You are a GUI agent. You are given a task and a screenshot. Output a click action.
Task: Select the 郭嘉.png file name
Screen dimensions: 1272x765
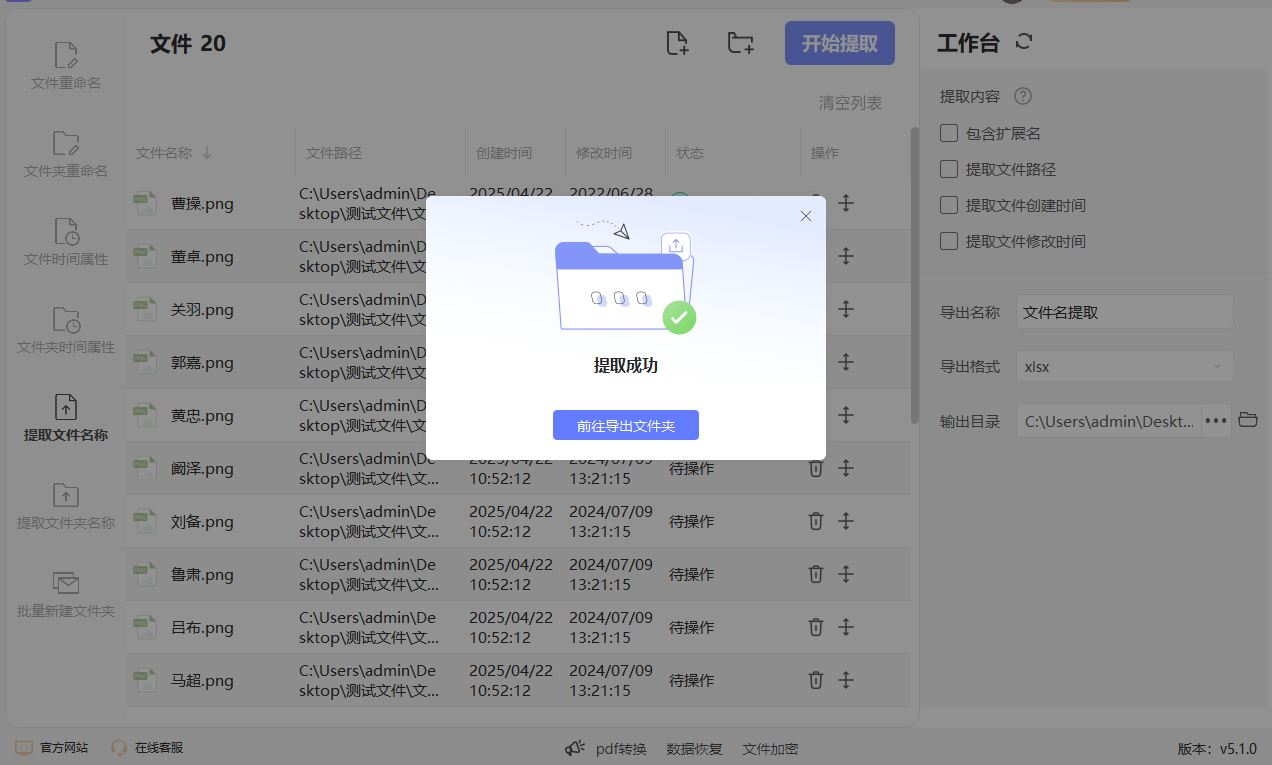click(202, 363)
